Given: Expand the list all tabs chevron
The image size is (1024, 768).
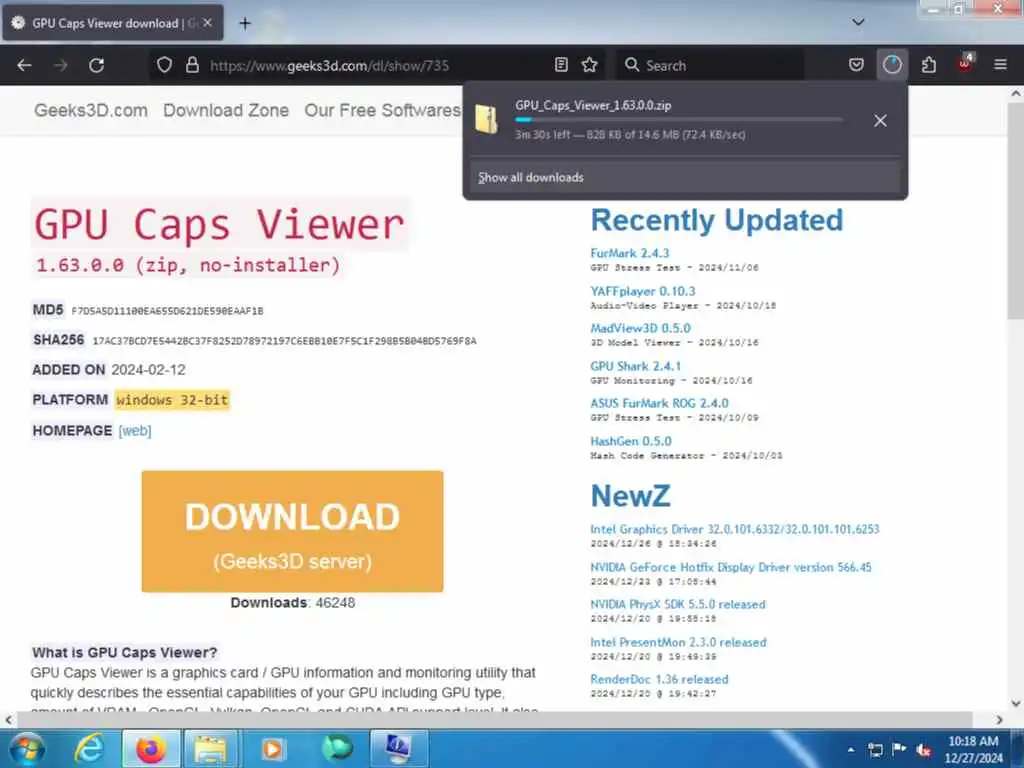Looking at the screenshot, I should [858, 22].
